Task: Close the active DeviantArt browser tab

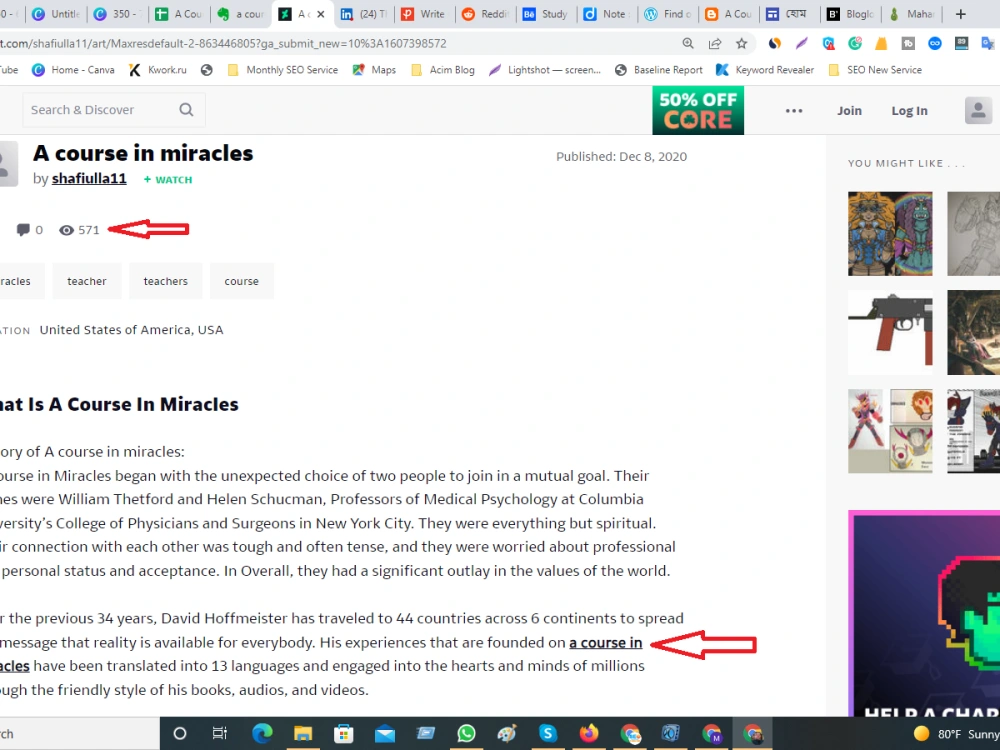Action: (x=321, y=14)
